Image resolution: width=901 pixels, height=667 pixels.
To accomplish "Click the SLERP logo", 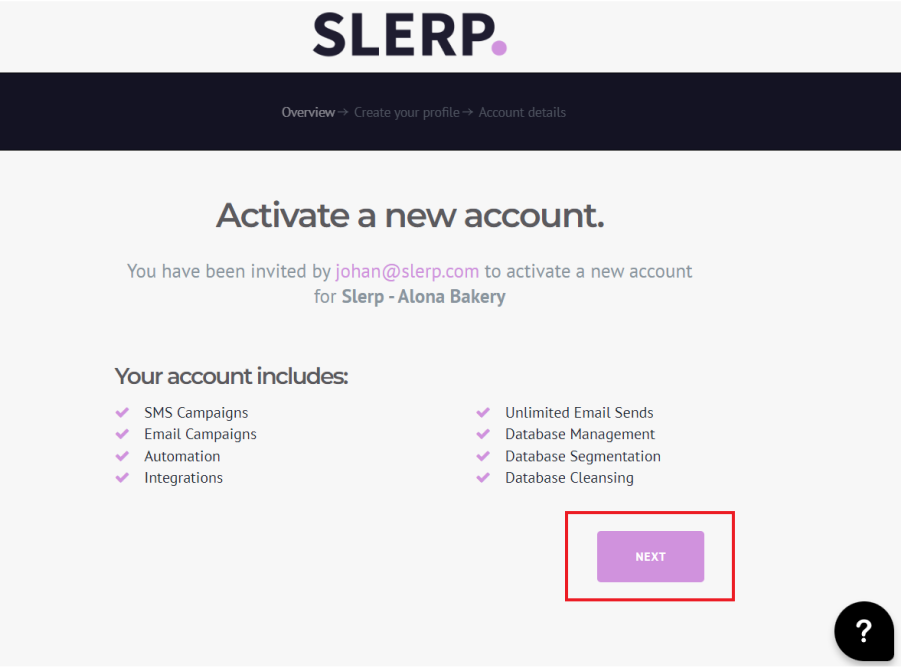I will click(410, 35).
